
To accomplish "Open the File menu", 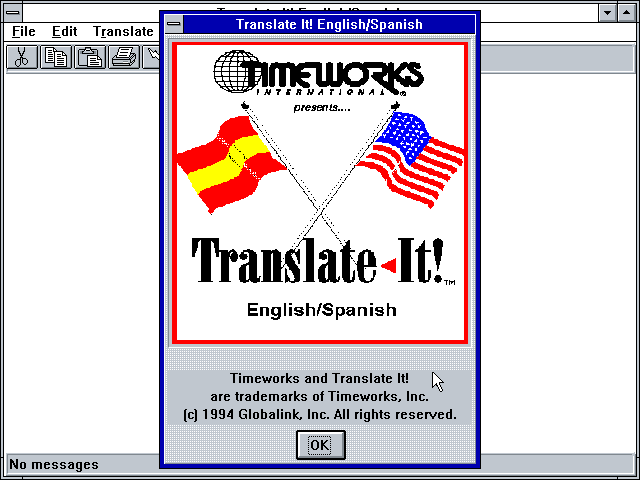I will (24, 31).
